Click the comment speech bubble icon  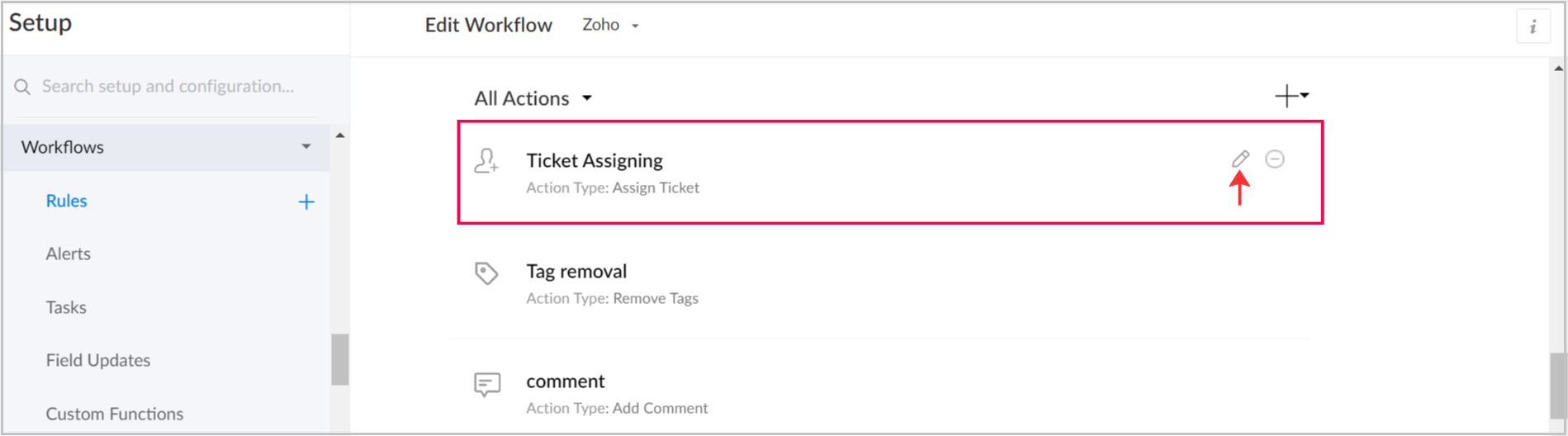[x=487, y=384]
